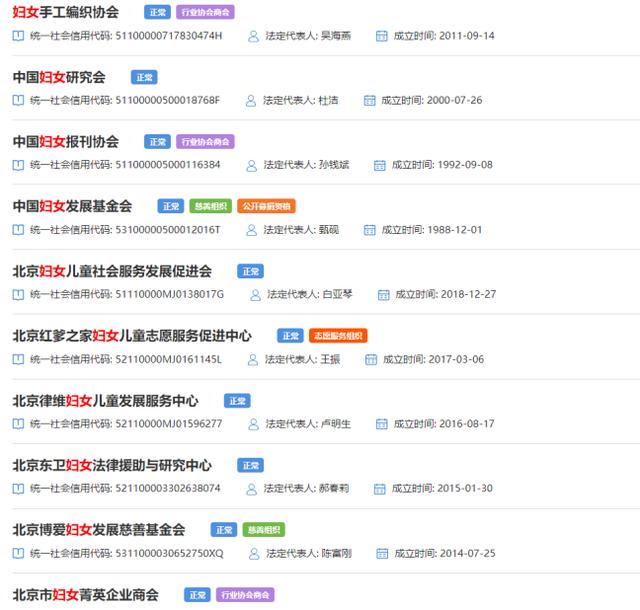Open 中国妇女发展基金会 organization entry
This screenshot has width=640, height=610.
(x=72, y=206)
